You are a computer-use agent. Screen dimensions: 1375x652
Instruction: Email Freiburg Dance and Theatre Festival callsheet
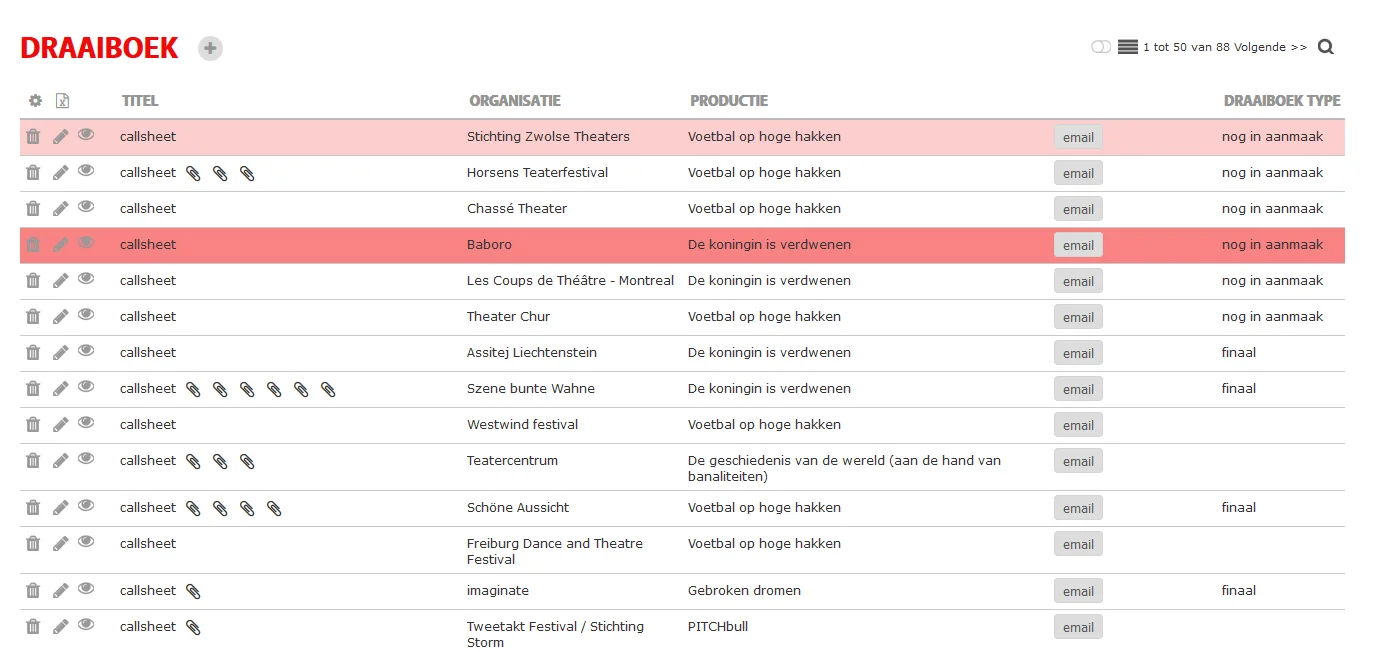[x=1078, y=544]
